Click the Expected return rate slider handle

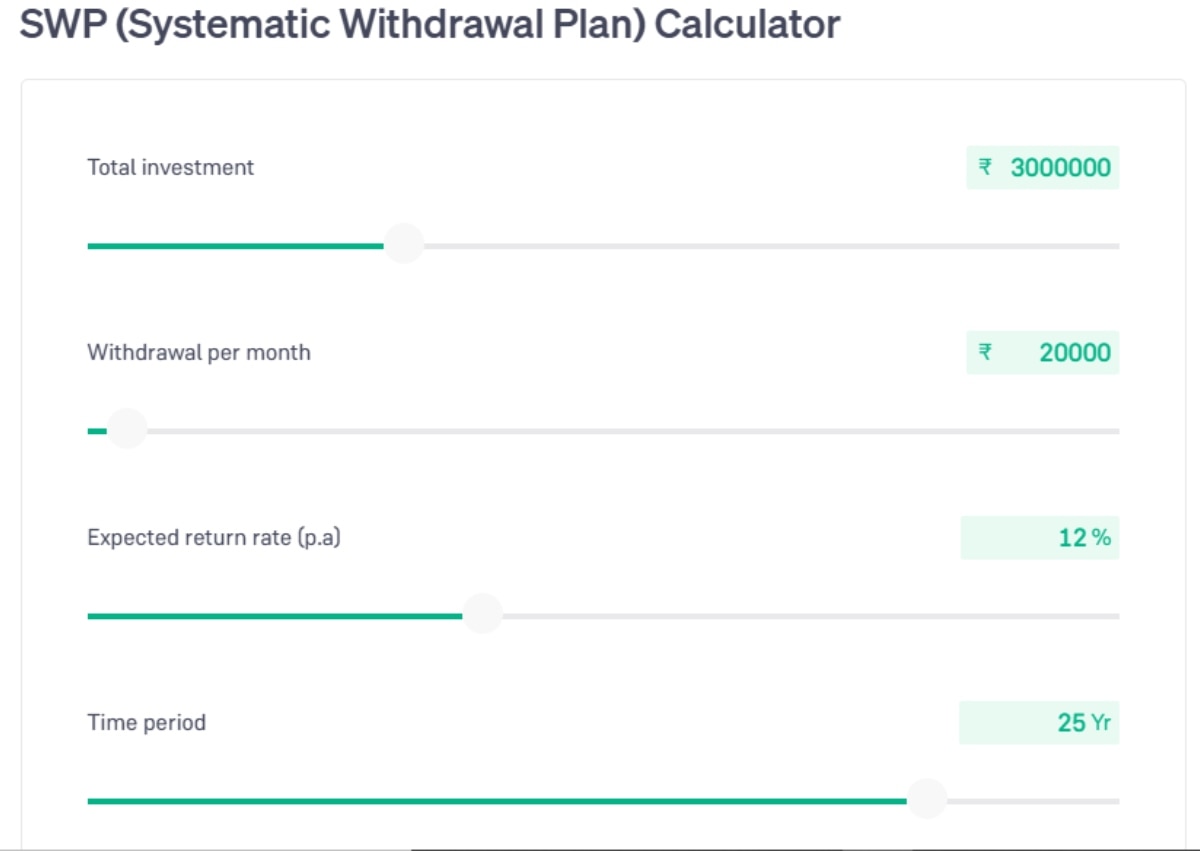coord(482,614)
